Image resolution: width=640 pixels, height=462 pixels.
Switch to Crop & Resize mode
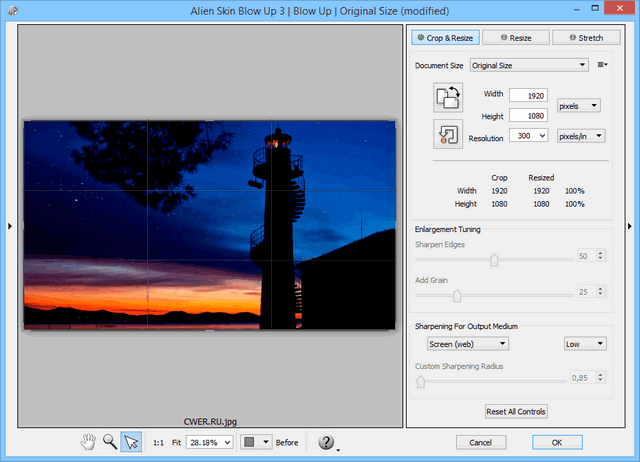click(x=446, y=37)
